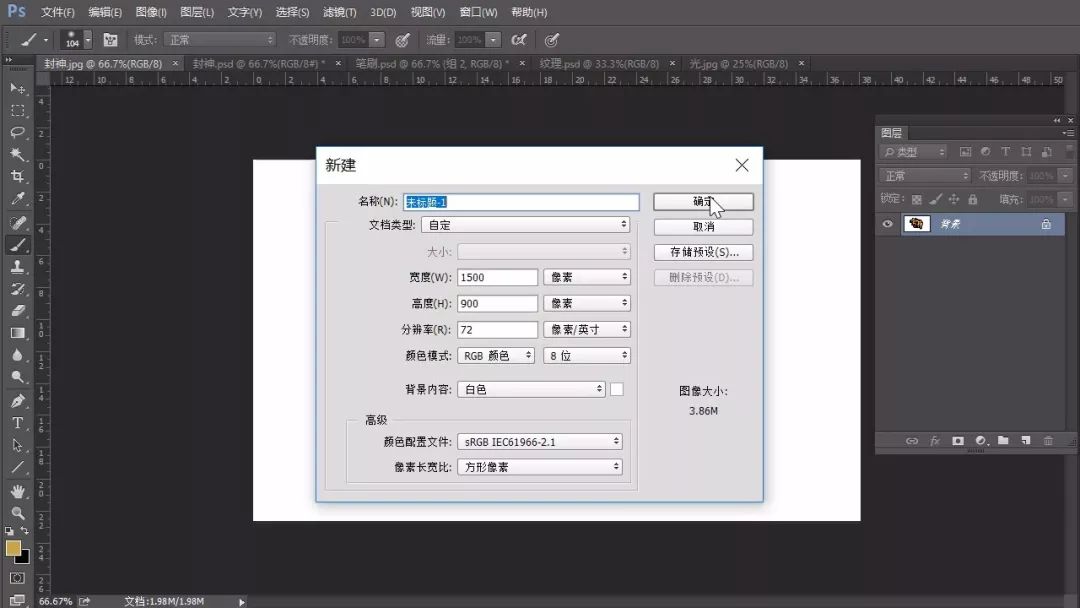This screenshot has height=608, width=1080.
Task: Create a new group folder in Layers panel
Action: click(x=1003, y=441)
